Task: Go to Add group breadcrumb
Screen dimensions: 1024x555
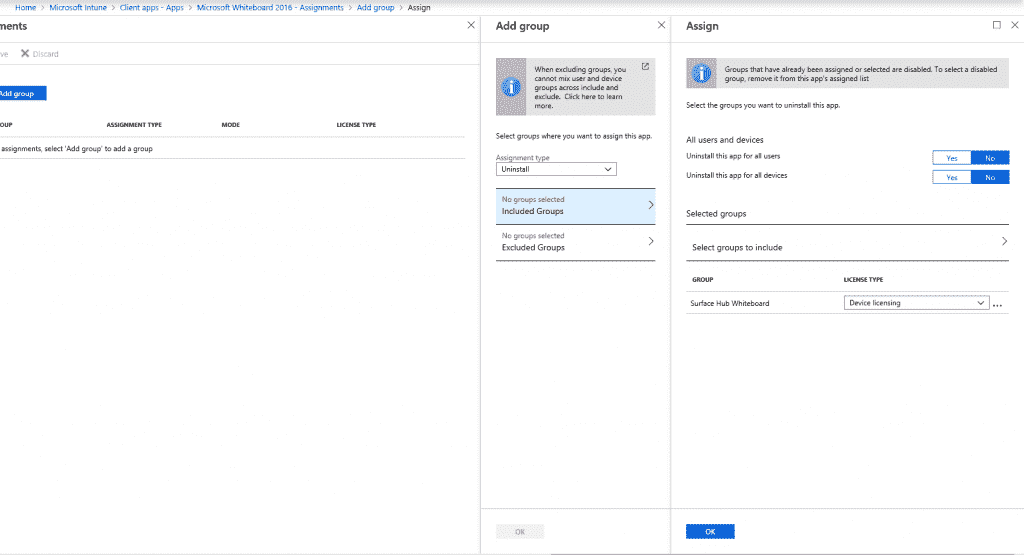Action: (x=376, y=8)
